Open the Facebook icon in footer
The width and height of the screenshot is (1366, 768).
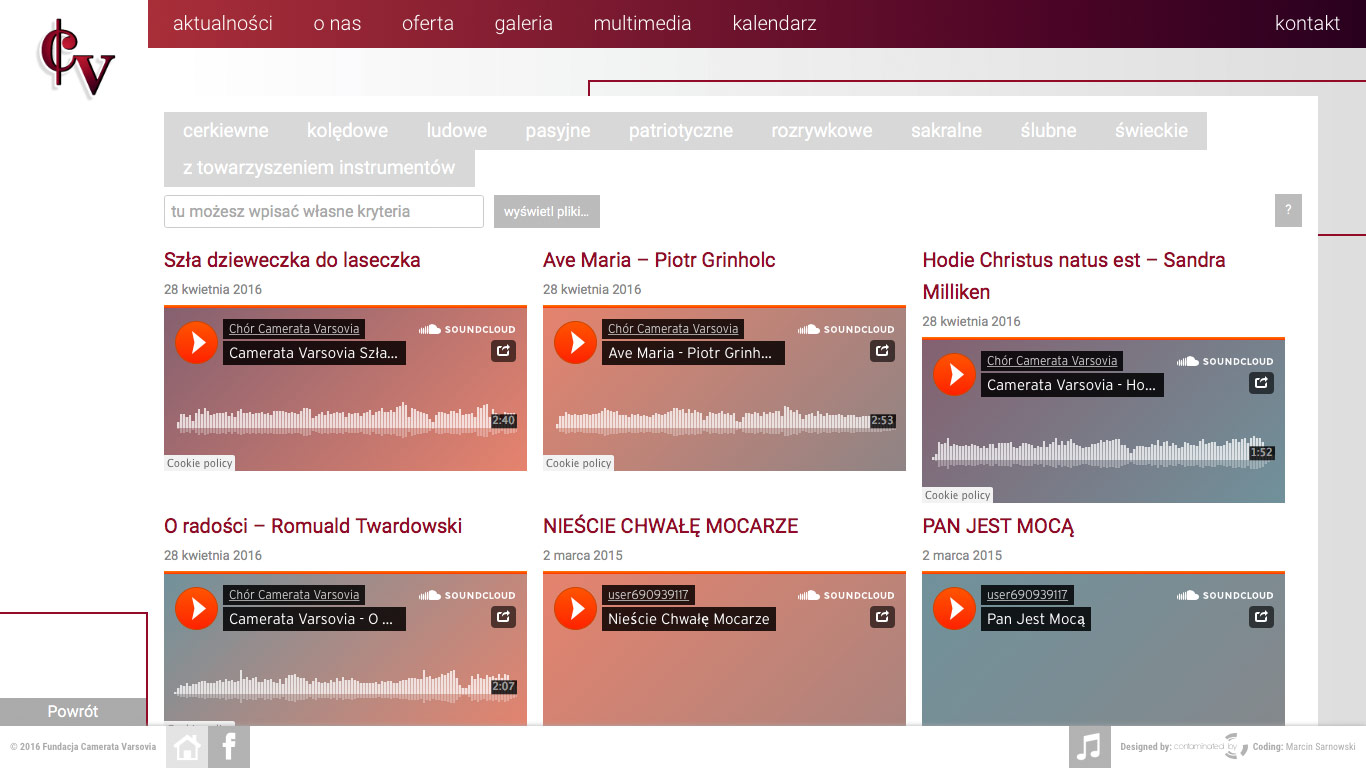click(x=229, y=747)
